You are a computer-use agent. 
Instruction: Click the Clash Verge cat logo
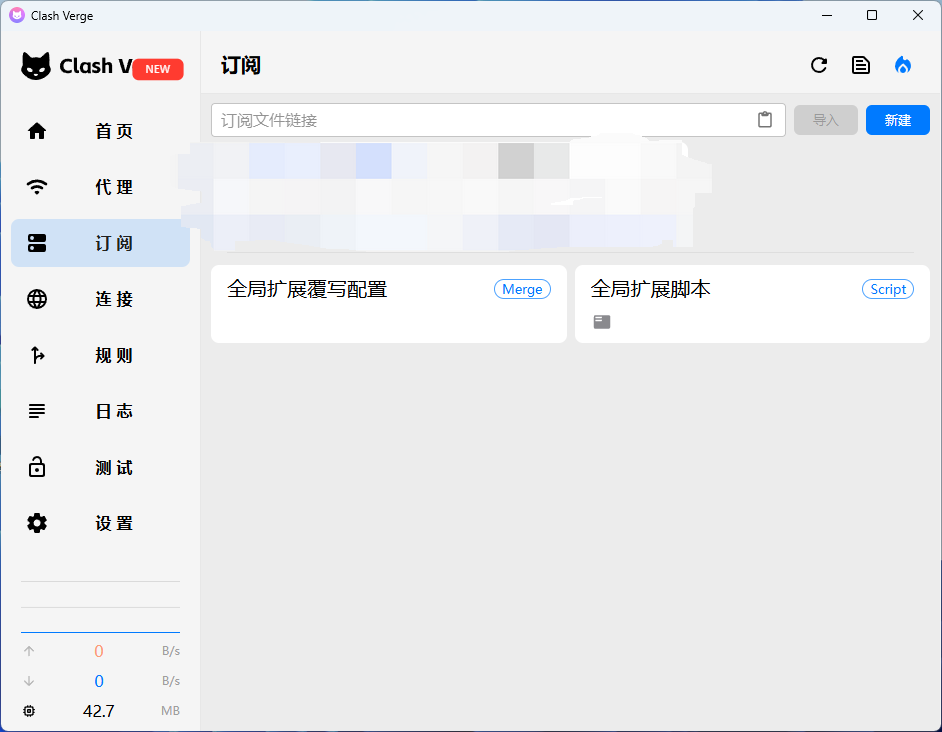coord(37,67)
